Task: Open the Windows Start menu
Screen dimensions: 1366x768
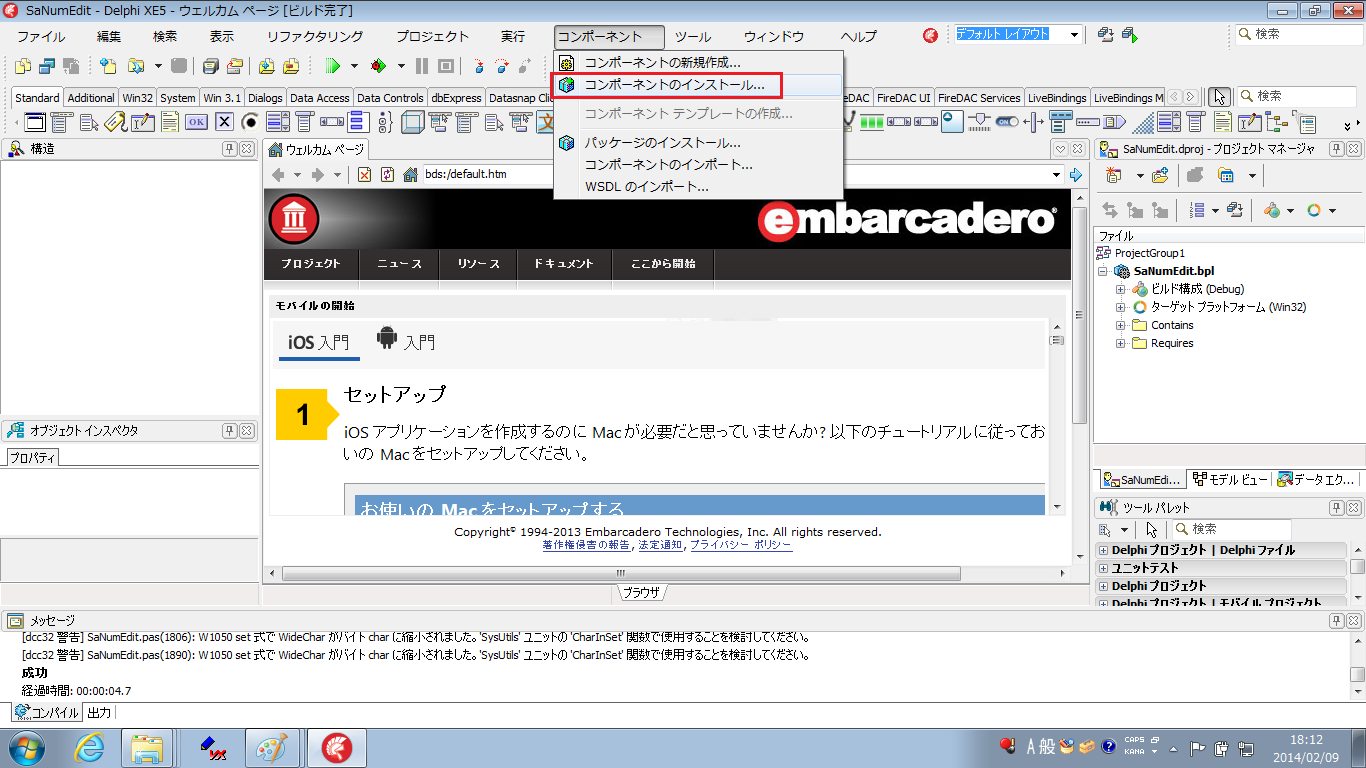Action: [25, 748]
